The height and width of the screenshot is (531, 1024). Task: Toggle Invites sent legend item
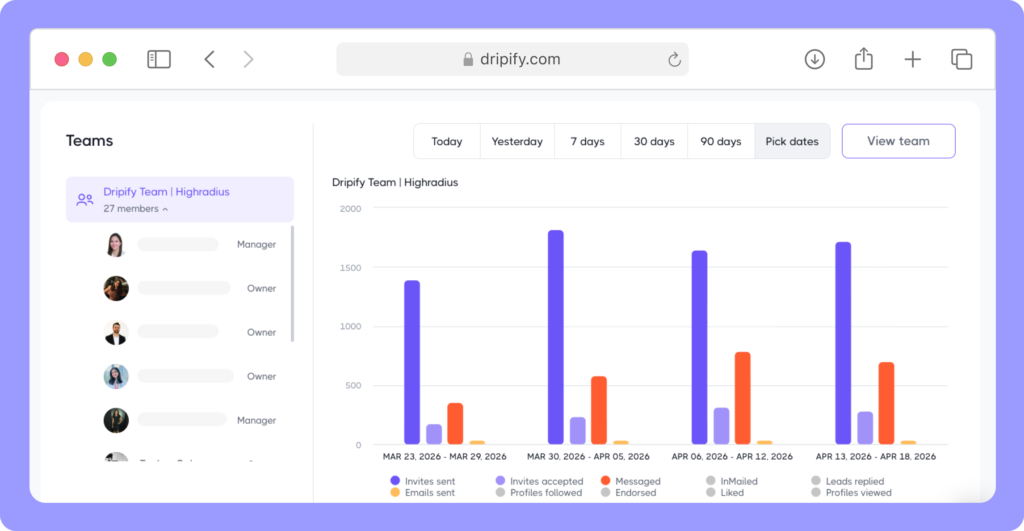[x=423, y=481]
